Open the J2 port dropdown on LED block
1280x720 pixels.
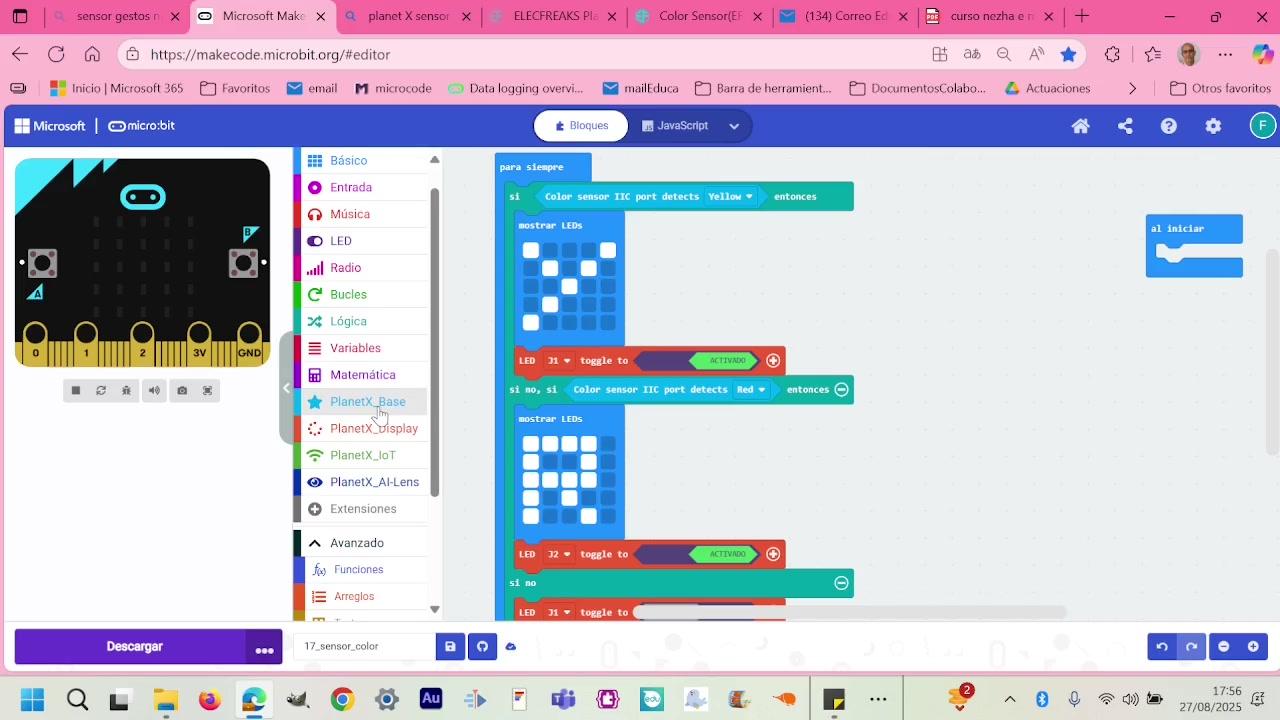[x=559, y=554]
